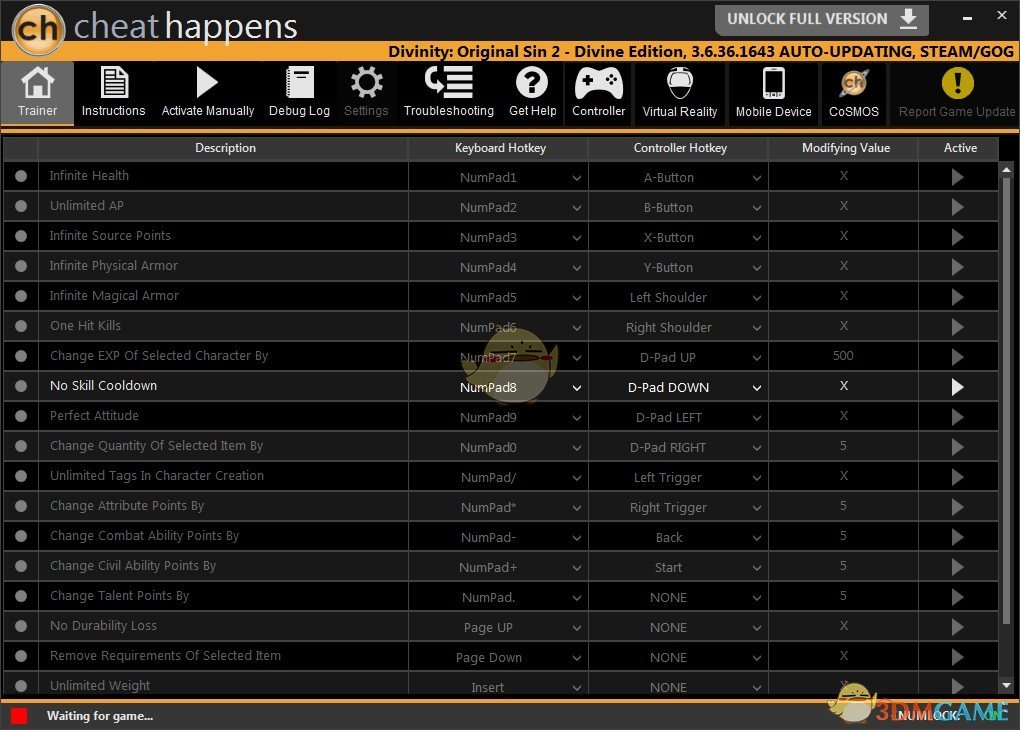Click the Keyboard Hotkey column header
Viewport: 1020px width, 730px height.
pos(500,148)
